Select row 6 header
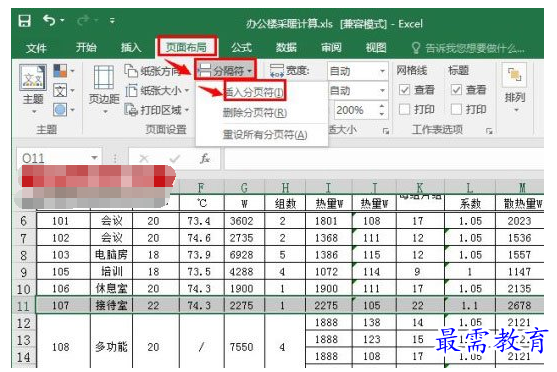Viewport: 557px width, 372px height. (23, 221)
